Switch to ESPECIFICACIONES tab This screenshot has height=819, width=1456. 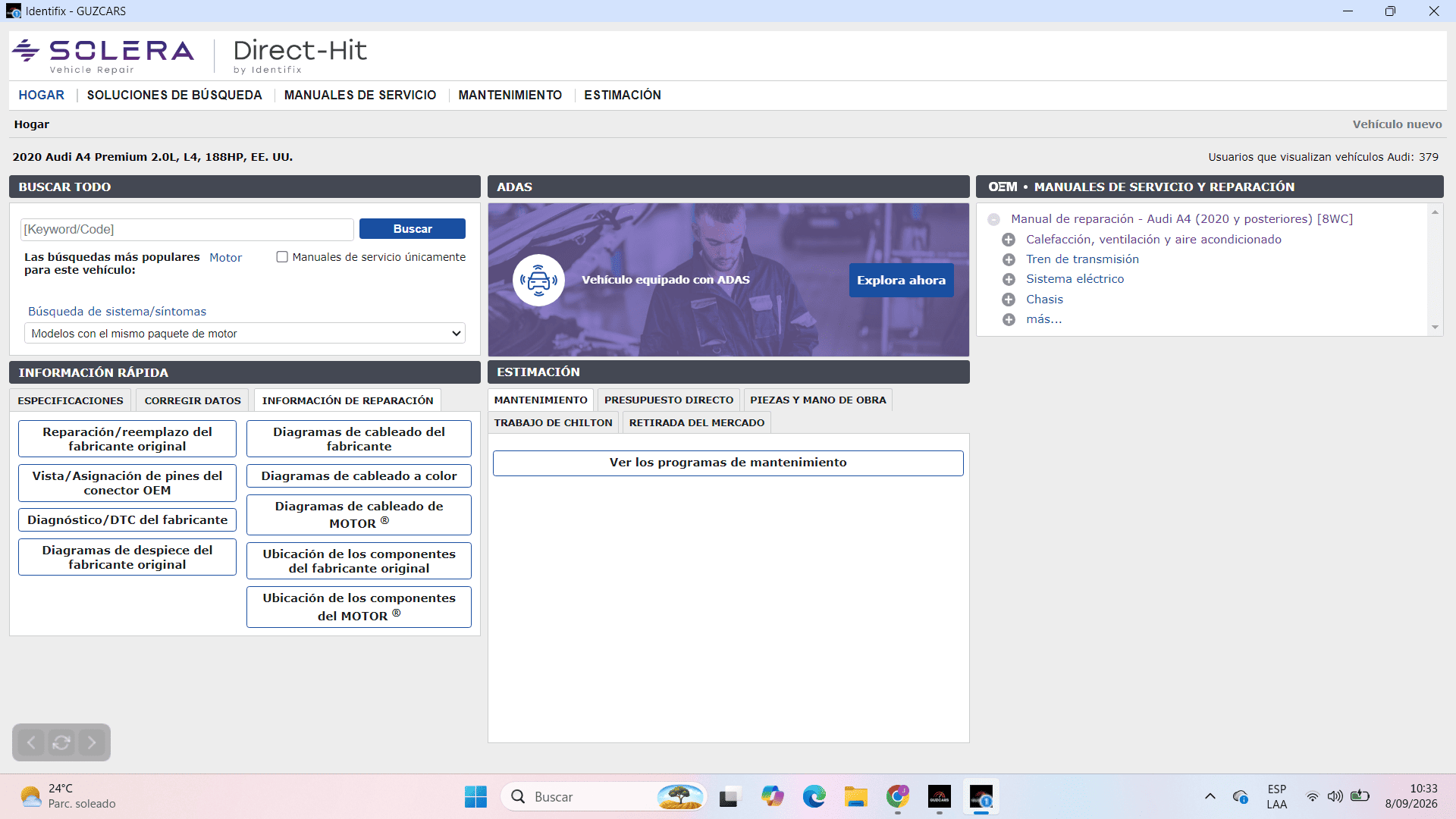(x=71, y=400)
